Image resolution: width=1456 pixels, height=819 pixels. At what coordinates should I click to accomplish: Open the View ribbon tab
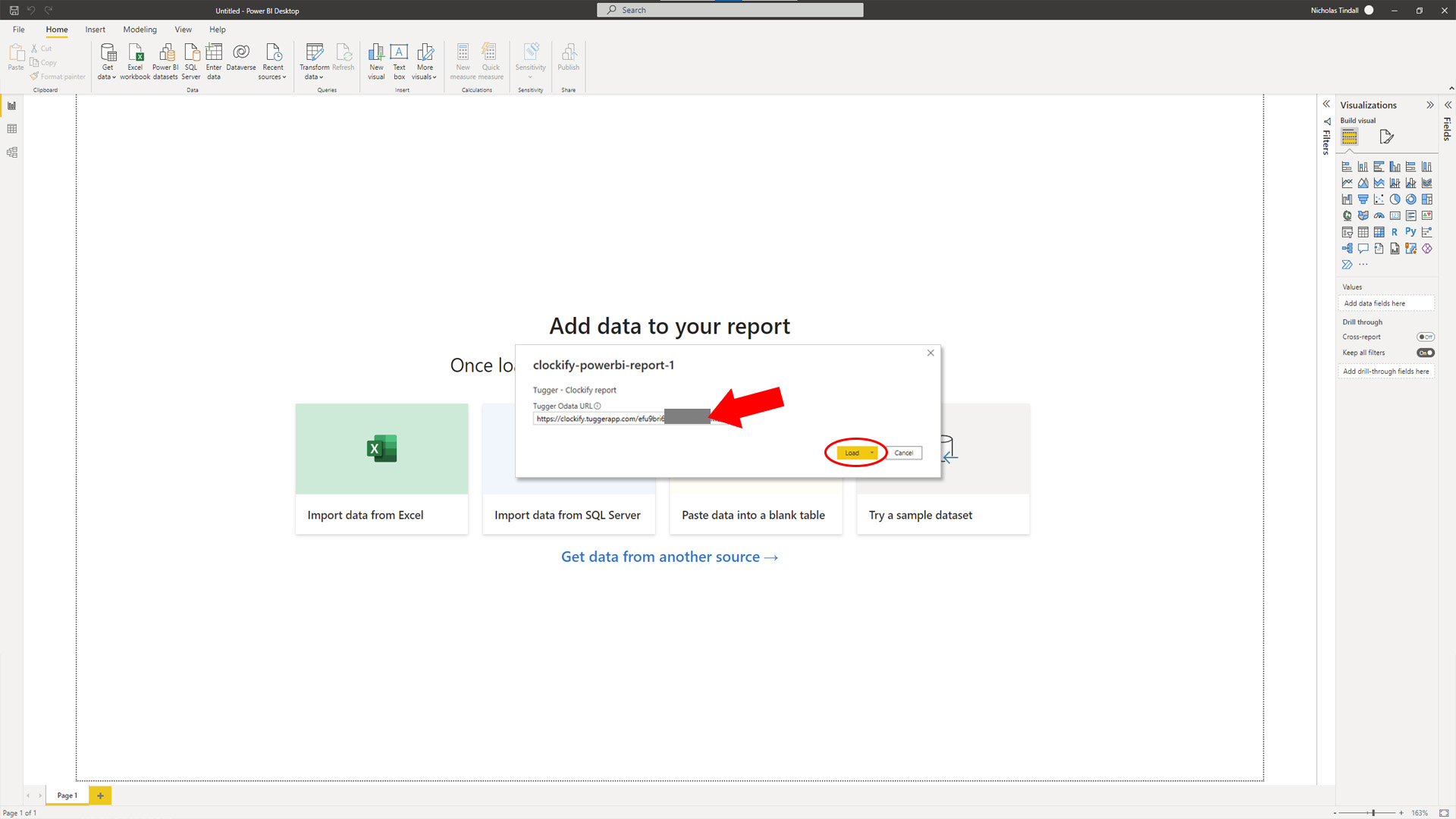coord(183,30)
